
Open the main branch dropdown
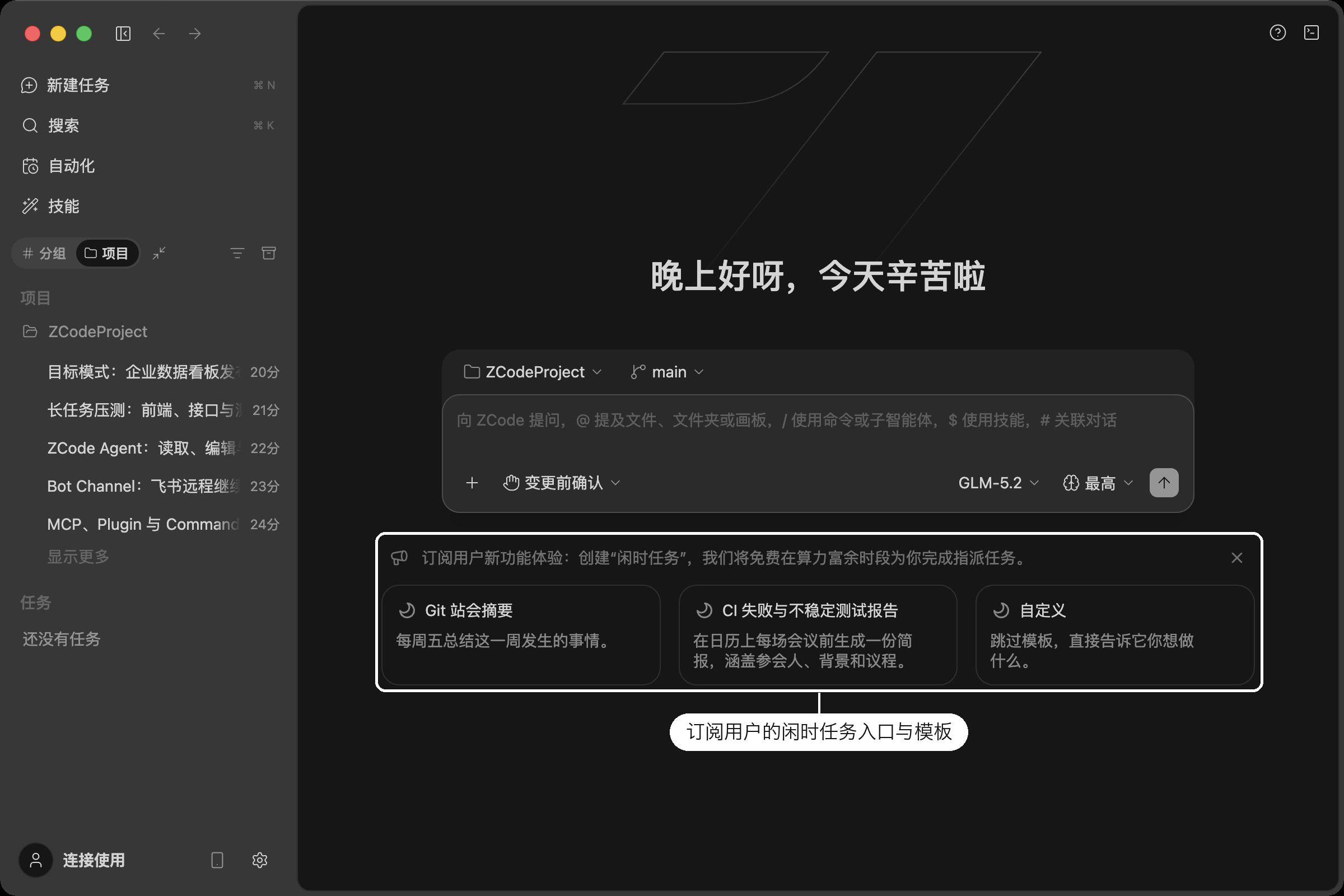(x=668, y=372)
